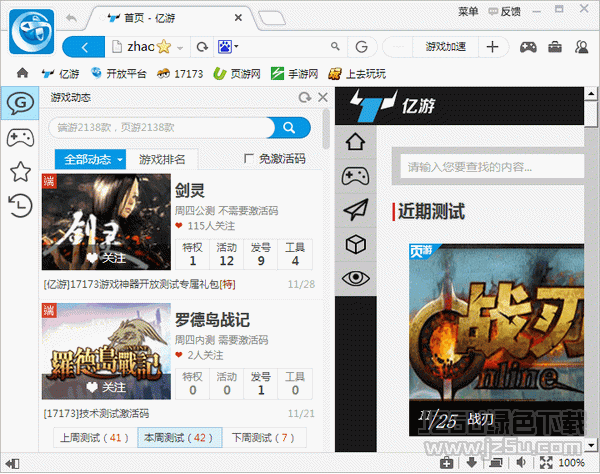Click 关注 on the 罗德岛战记 thumbnail

(x=106, y=388)
